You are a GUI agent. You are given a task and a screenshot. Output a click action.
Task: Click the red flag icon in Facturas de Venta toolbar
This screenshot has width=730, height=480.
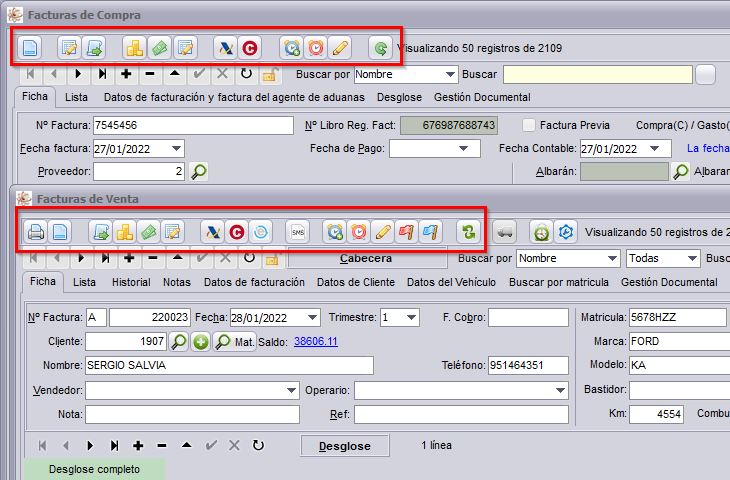[x=406, y=232]
